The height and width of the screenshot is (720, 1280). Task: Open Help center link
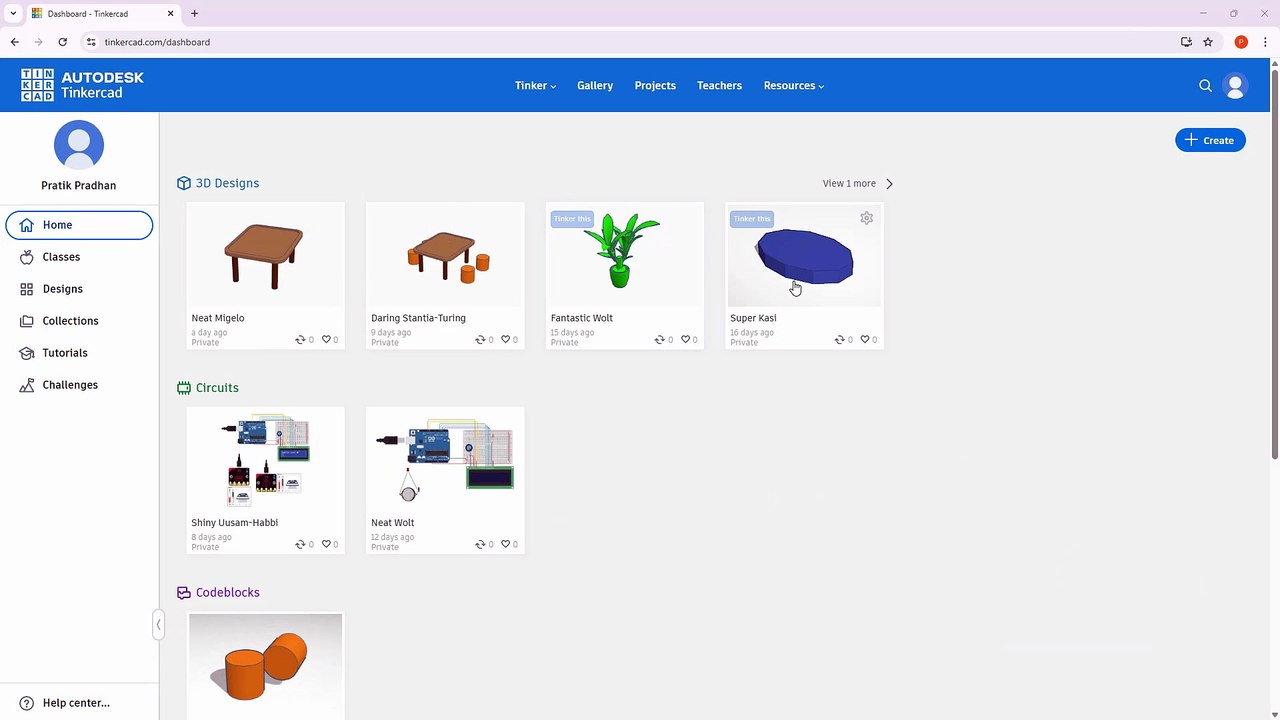65,703
